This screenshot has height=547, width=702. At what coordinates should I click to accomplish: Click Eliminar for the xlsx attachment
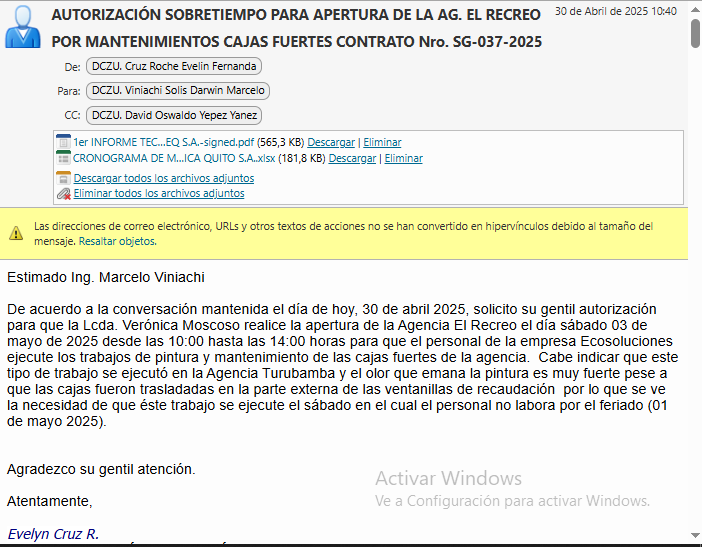point(403,158)
